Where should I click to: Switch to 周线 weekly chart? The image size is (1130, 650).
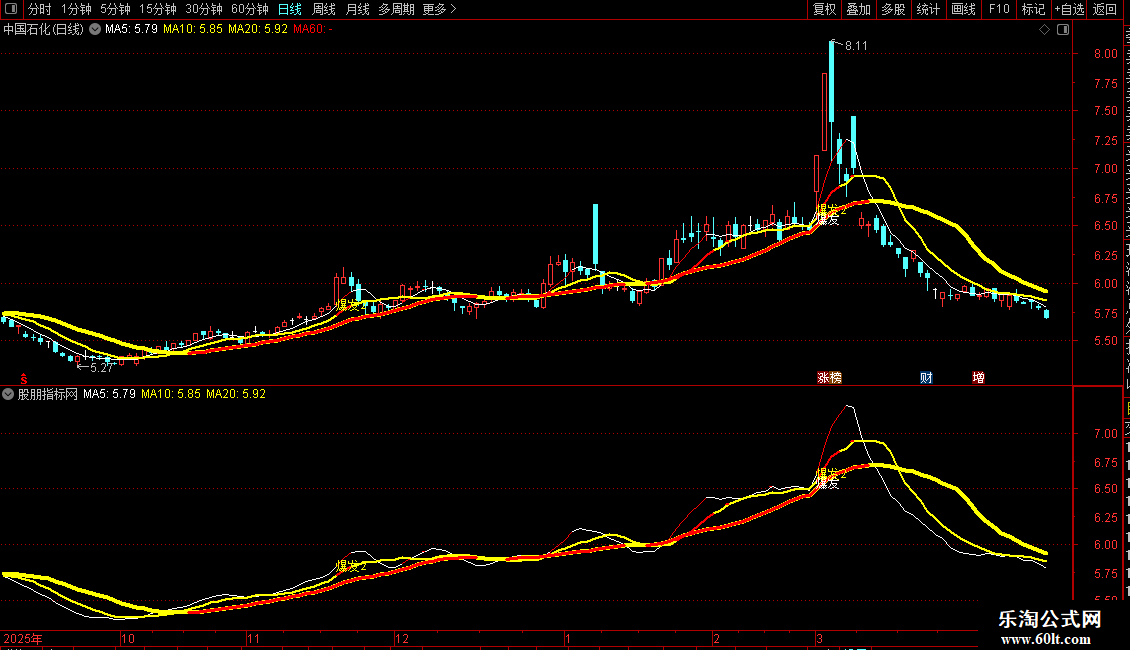[324, 9]
